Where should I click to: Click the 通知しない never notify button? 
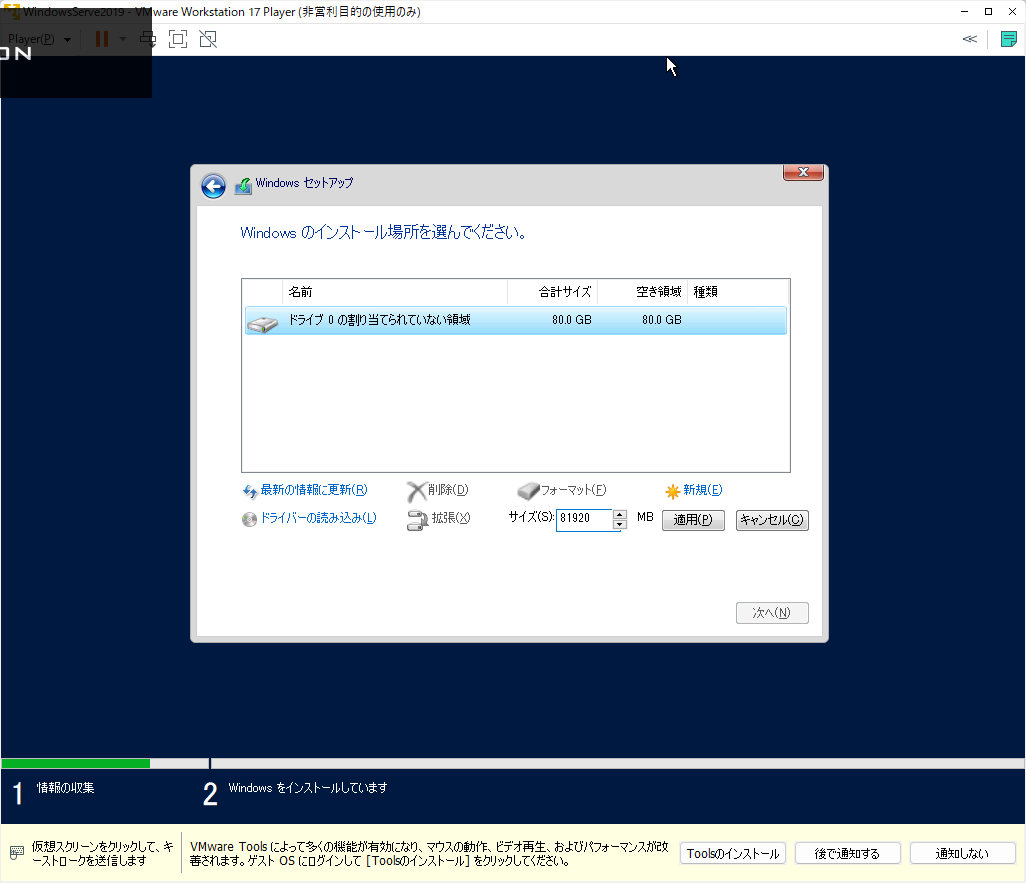(x=962, y=854)
